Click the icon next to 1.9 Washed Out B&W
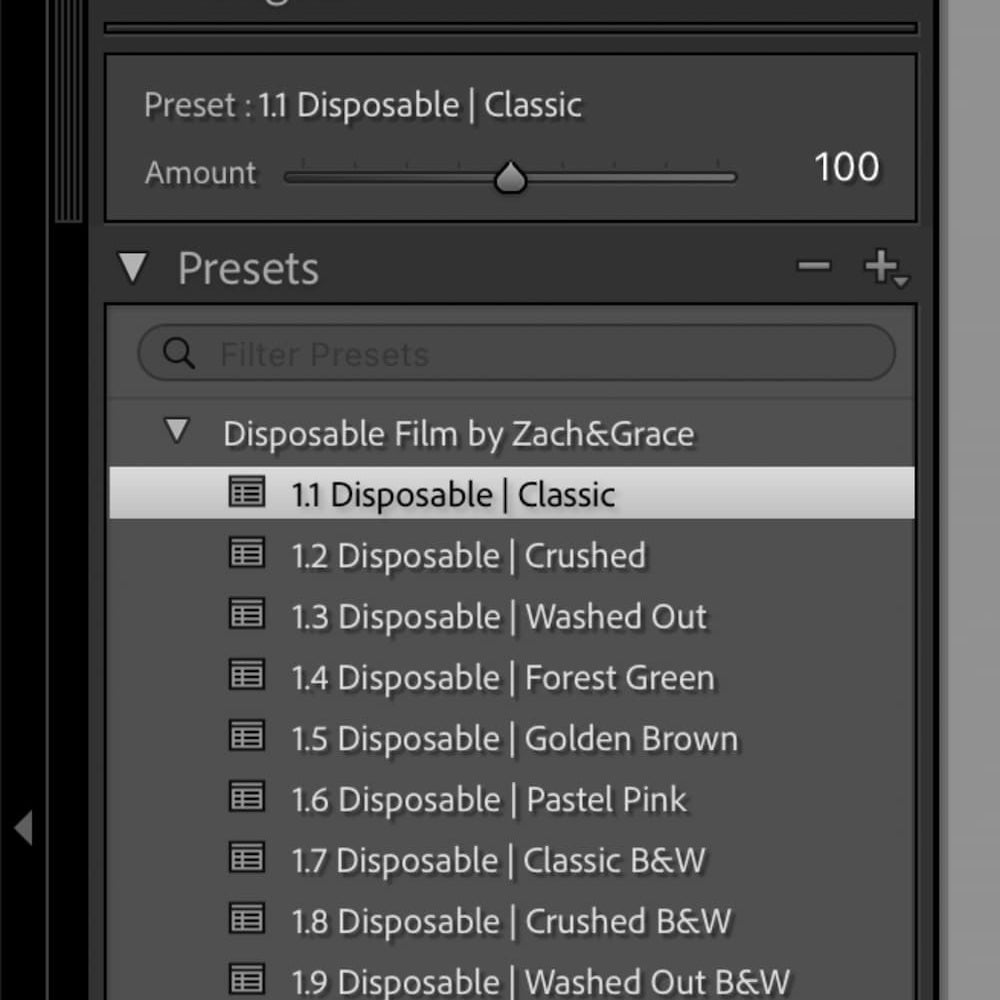 [x=246, y=979]
